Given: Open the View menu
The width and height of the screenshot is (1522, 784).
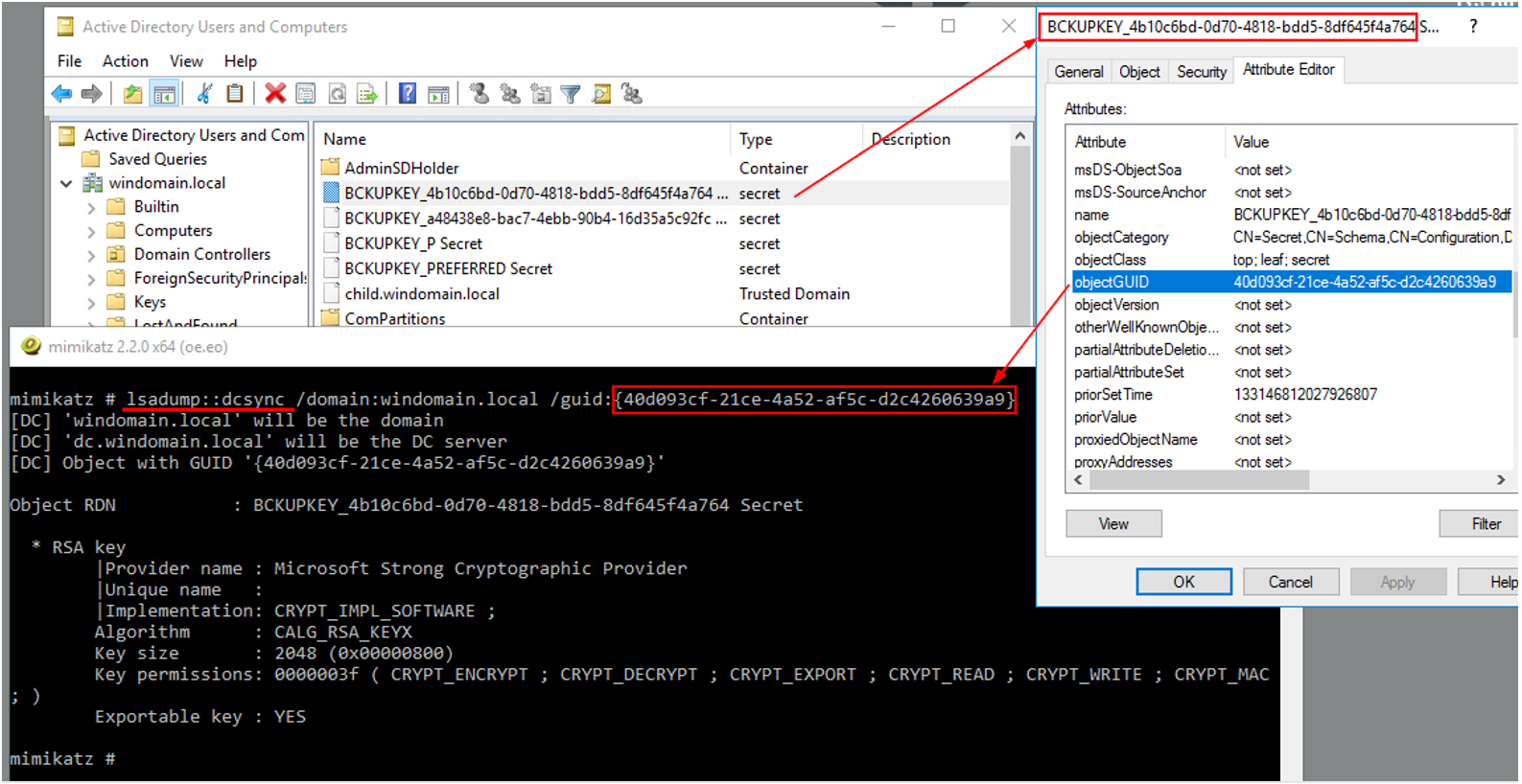Looking at the screenshot, I should tap(186, 61).
